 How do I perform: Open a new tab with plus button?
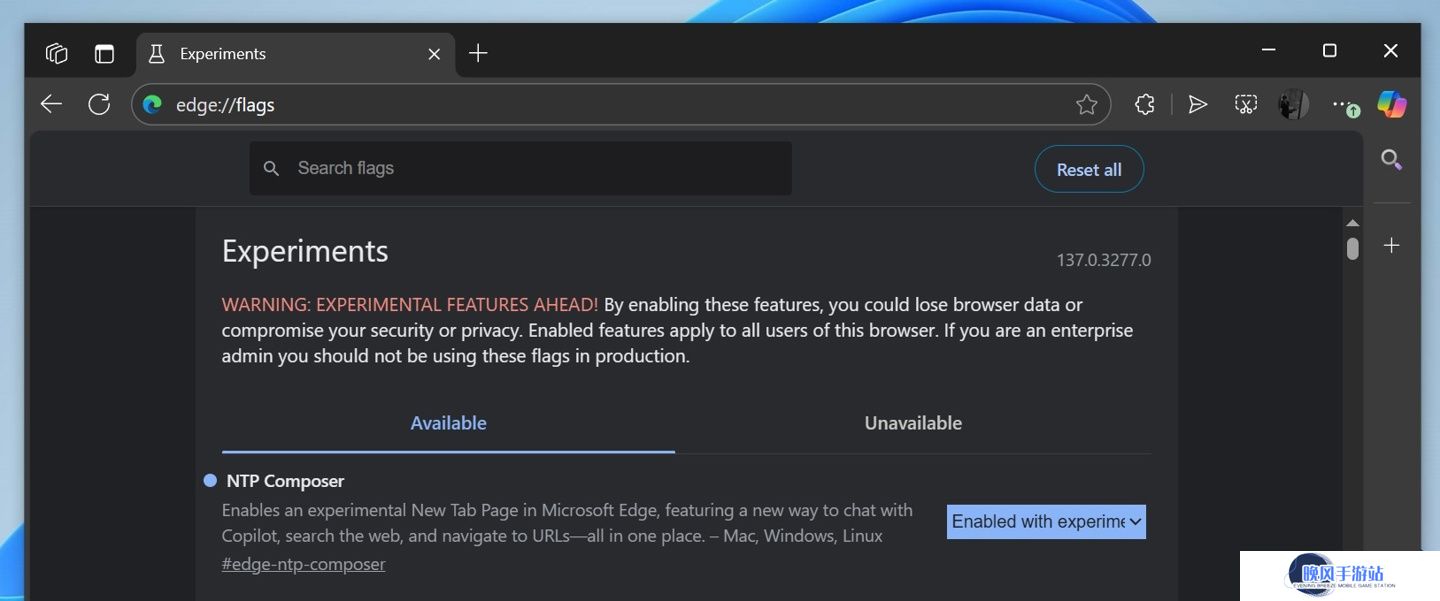pyautogui.click(x=478, y=53)
